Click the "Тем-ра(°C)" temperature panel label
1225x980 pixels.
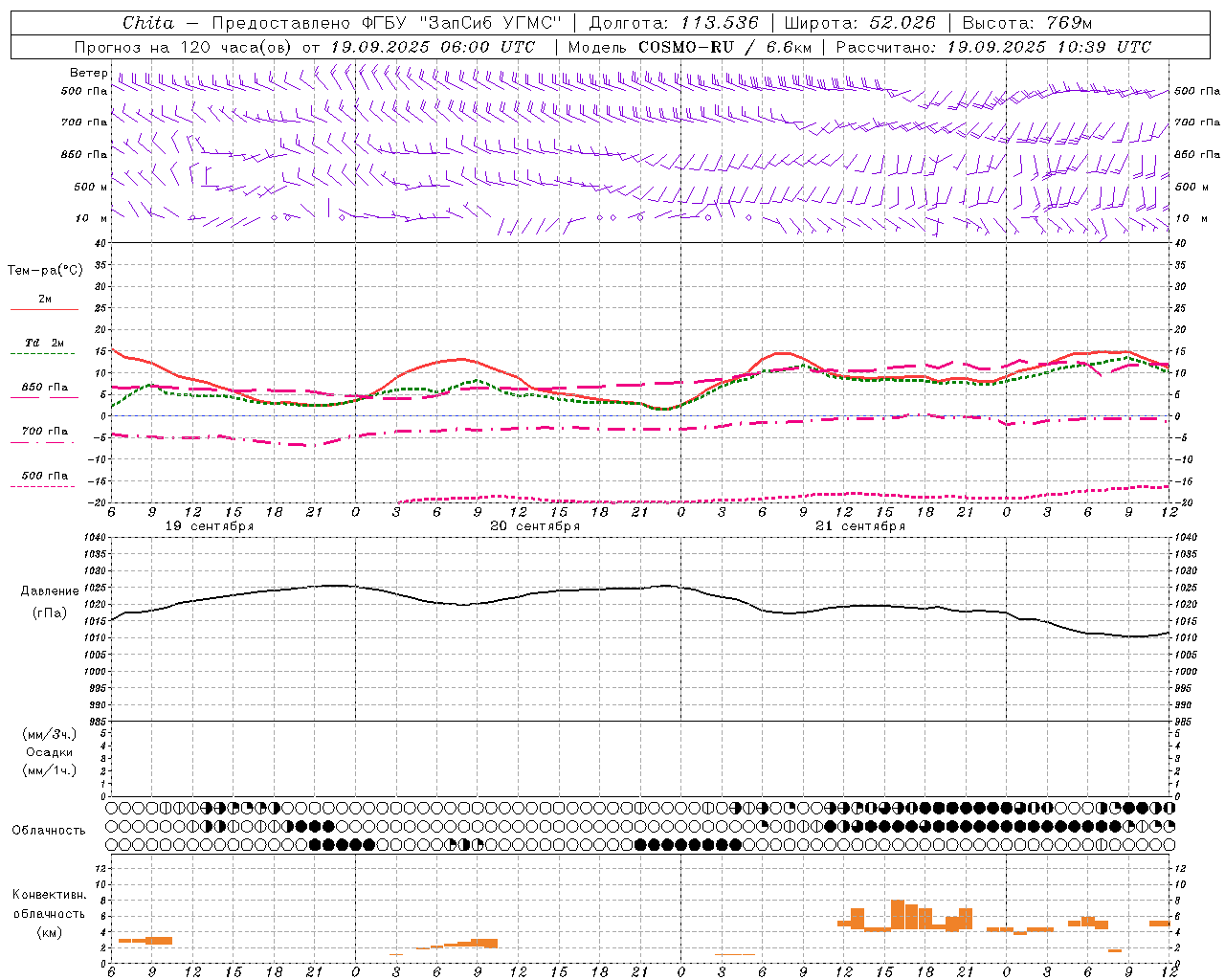click(x=45, y=271)
